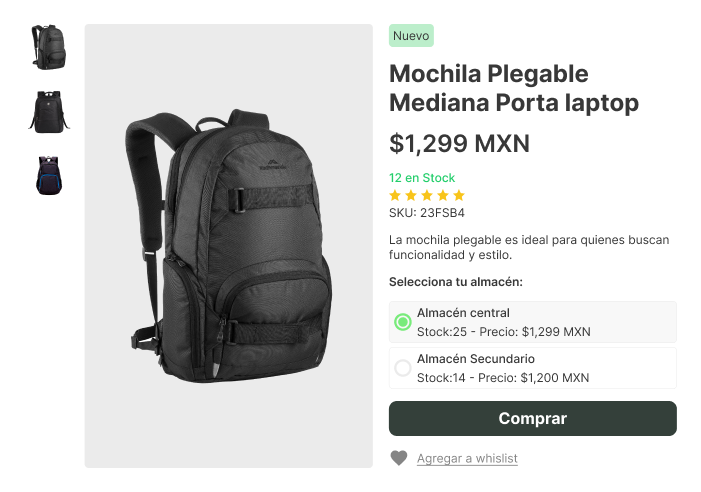Click the heart wishlist icon

(x=399, y=458)
